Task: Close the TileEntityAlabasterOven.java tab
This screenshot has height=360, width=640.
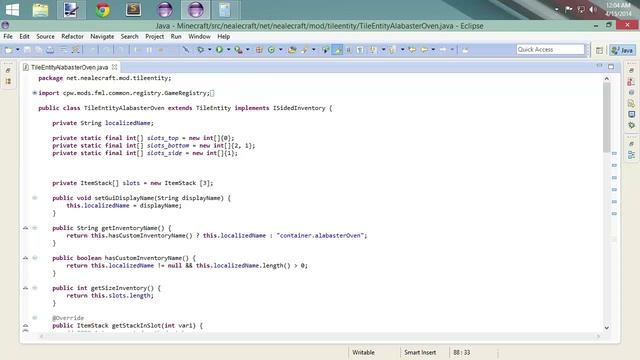Action: 115,67
